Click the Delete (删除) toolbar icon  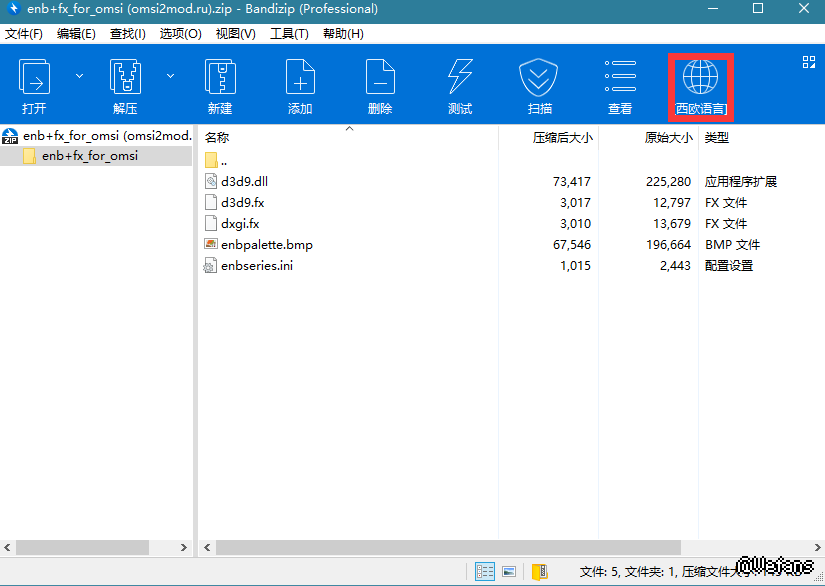[380, 77]
